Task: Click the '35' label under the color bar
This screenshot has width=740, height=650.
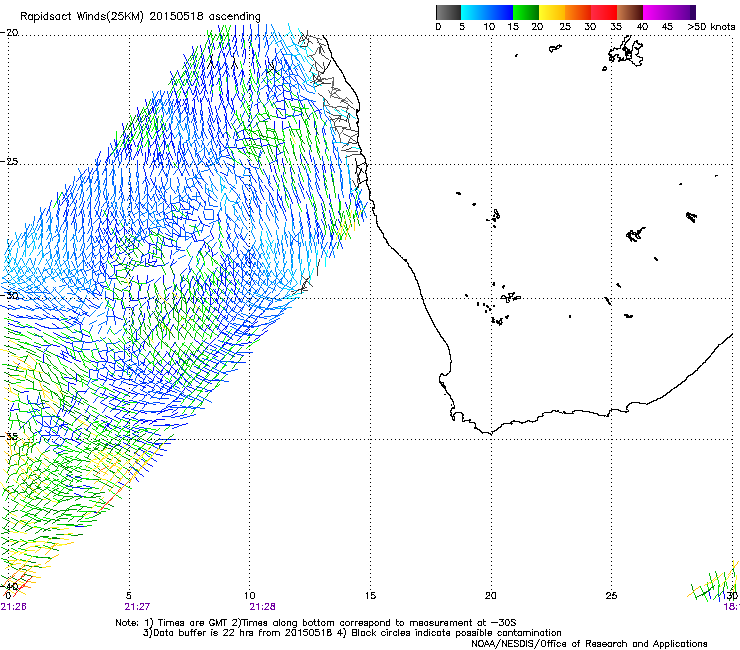Action: (616, 27)
